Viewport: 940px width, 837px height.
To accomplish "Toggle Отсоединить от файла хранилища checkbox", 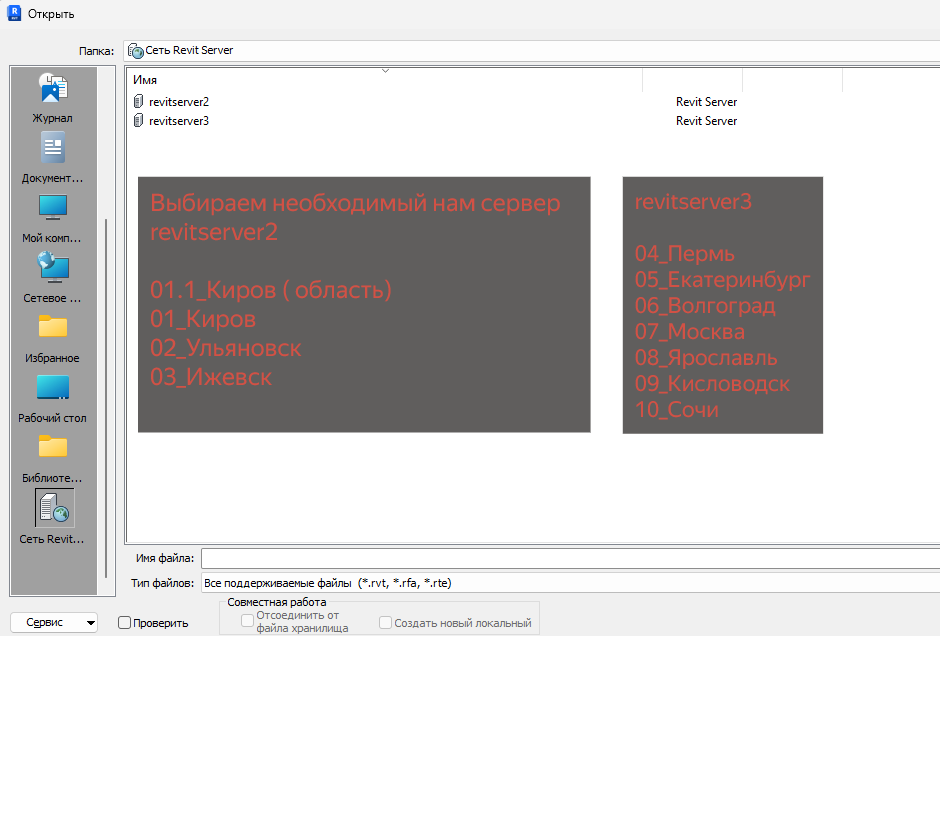I will coord(247,621).
